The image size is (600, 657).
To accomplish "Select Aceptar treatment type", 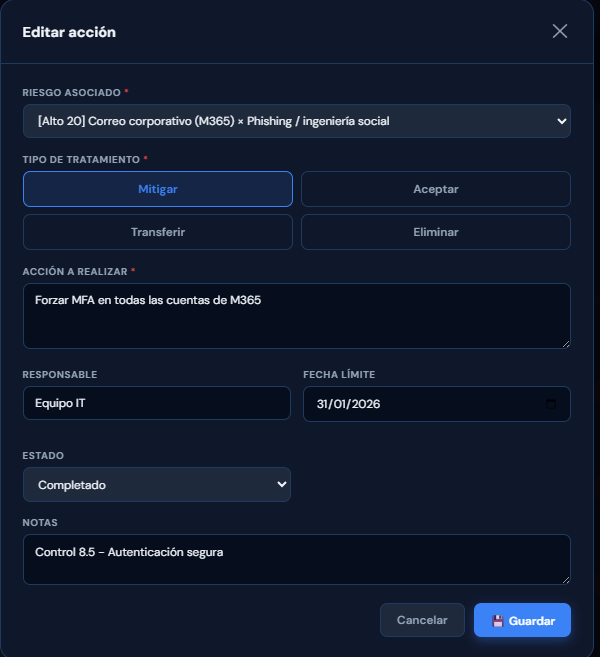I will (436, 189).
